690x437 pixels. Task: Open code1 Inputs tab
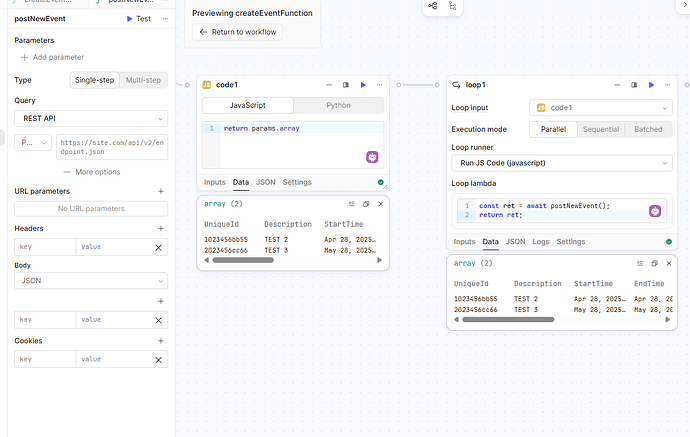pyautogui.click(x=215, y=182)
